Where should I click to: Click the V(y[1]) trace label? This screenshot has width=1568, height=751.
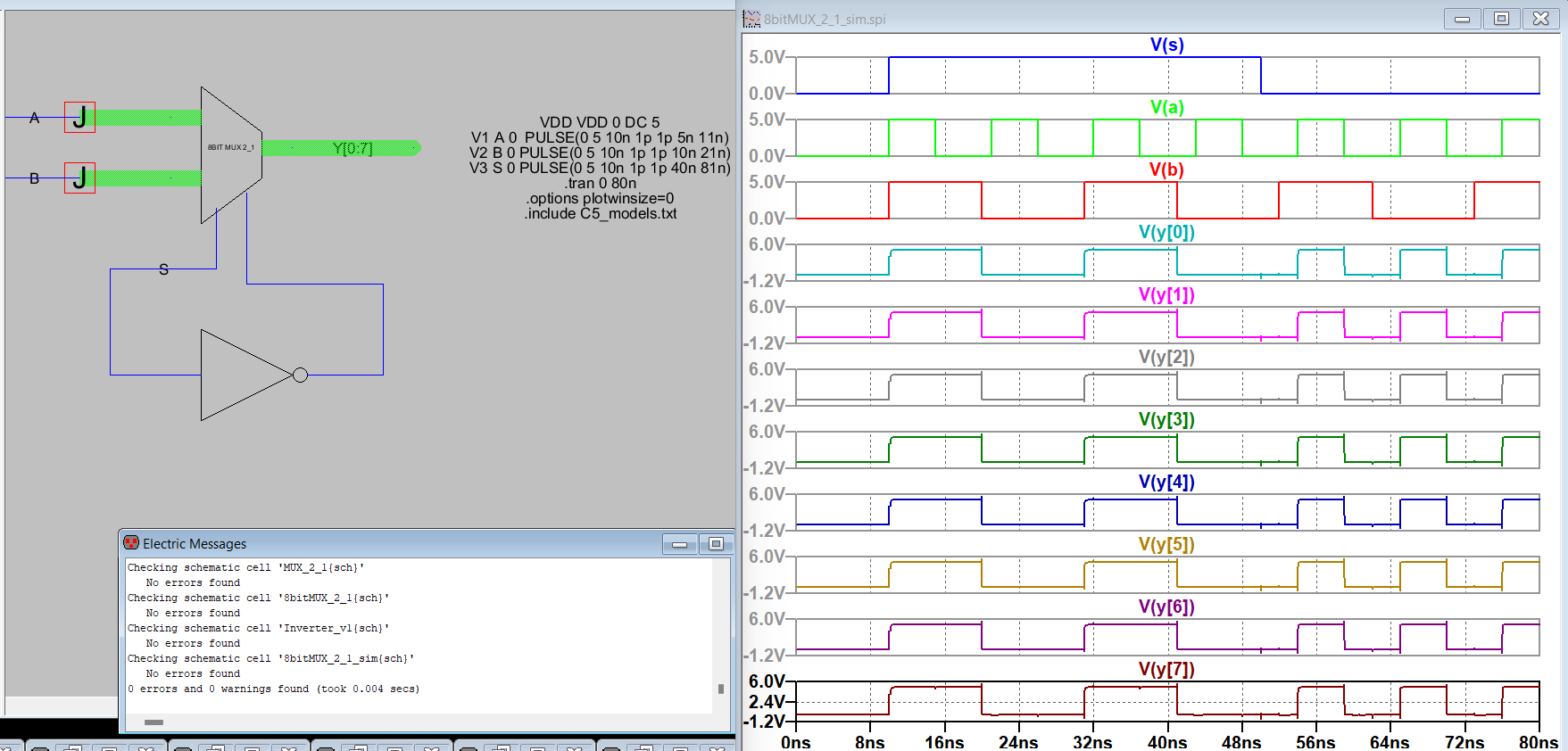click(1166, 294)
